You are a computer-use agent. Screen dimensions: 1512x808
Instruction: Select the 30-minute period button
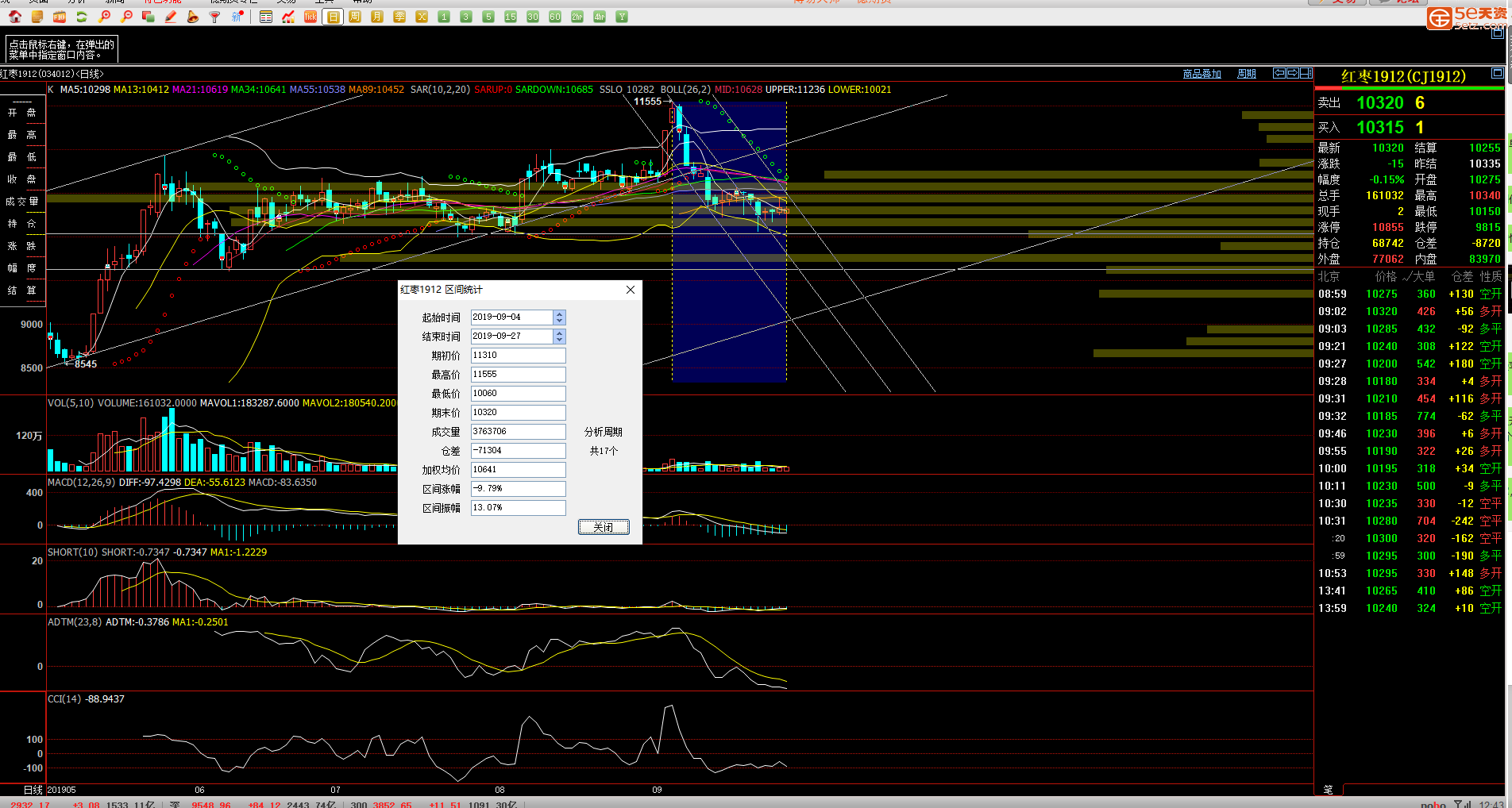pos(533,17)
